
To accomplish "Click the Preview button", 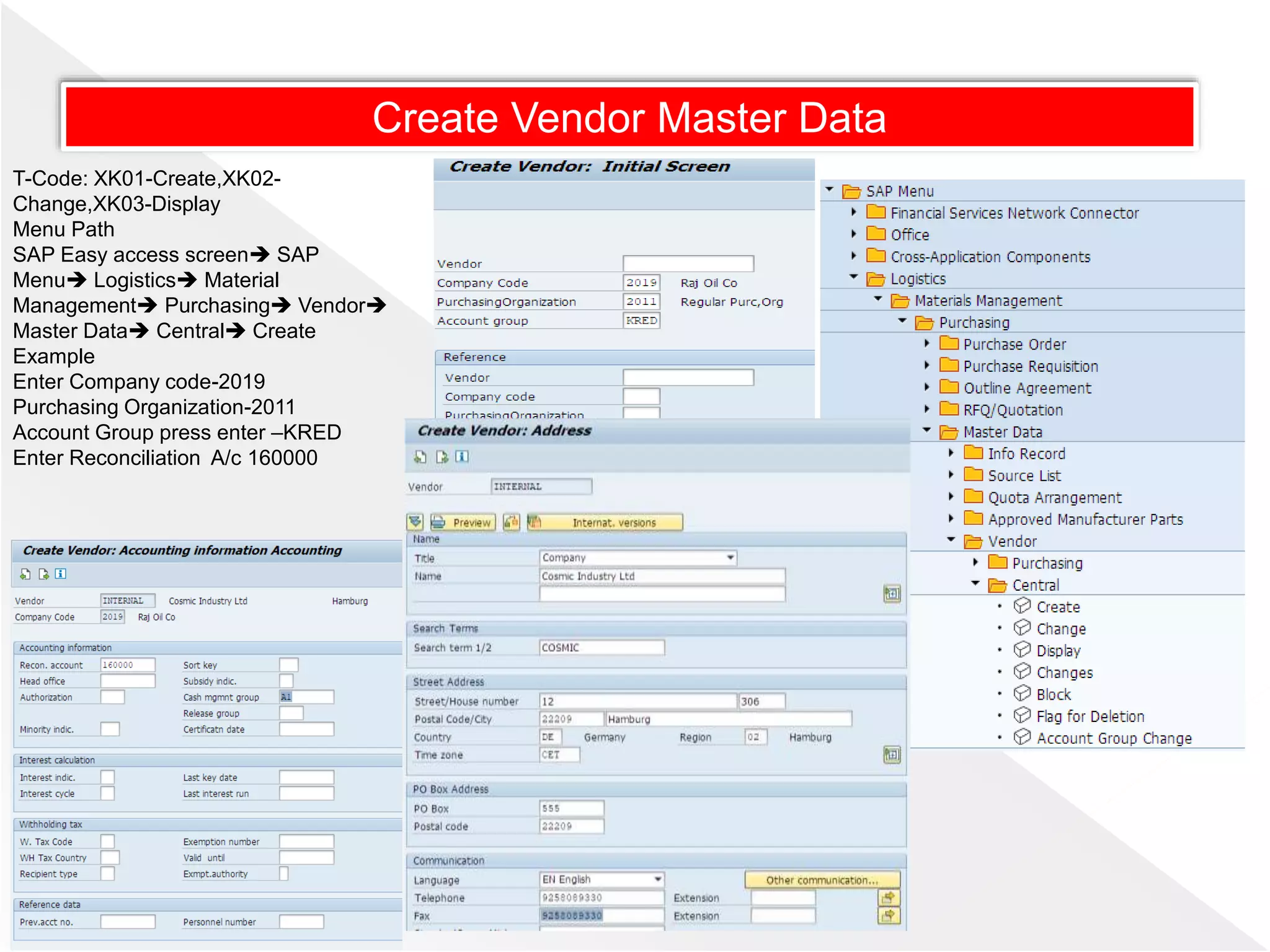I will coord(463,522).
